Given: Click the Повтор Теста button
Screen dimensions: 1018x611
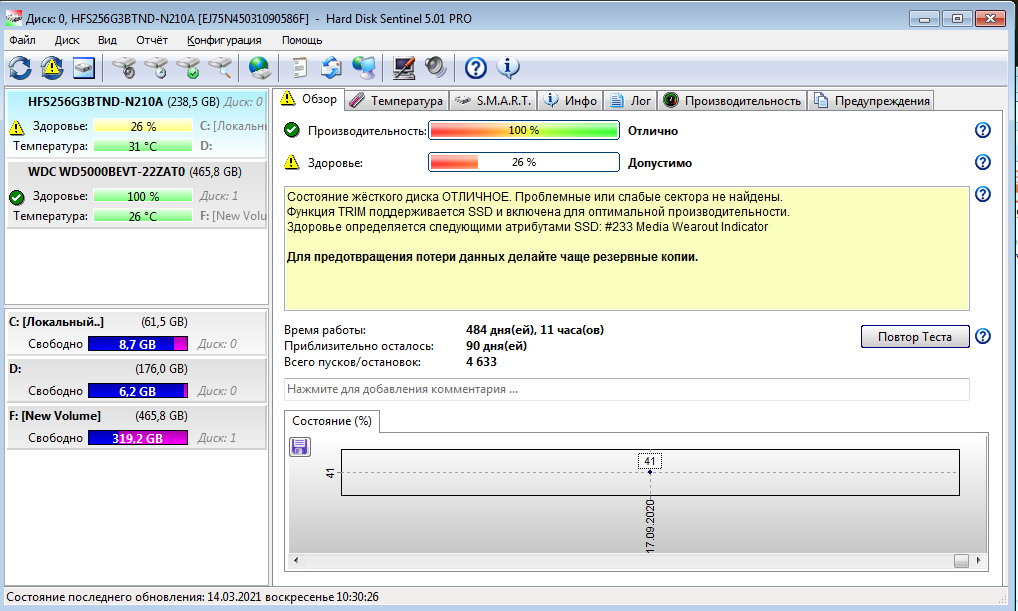Looking at the screenshot, I should (x=915, y=336).
